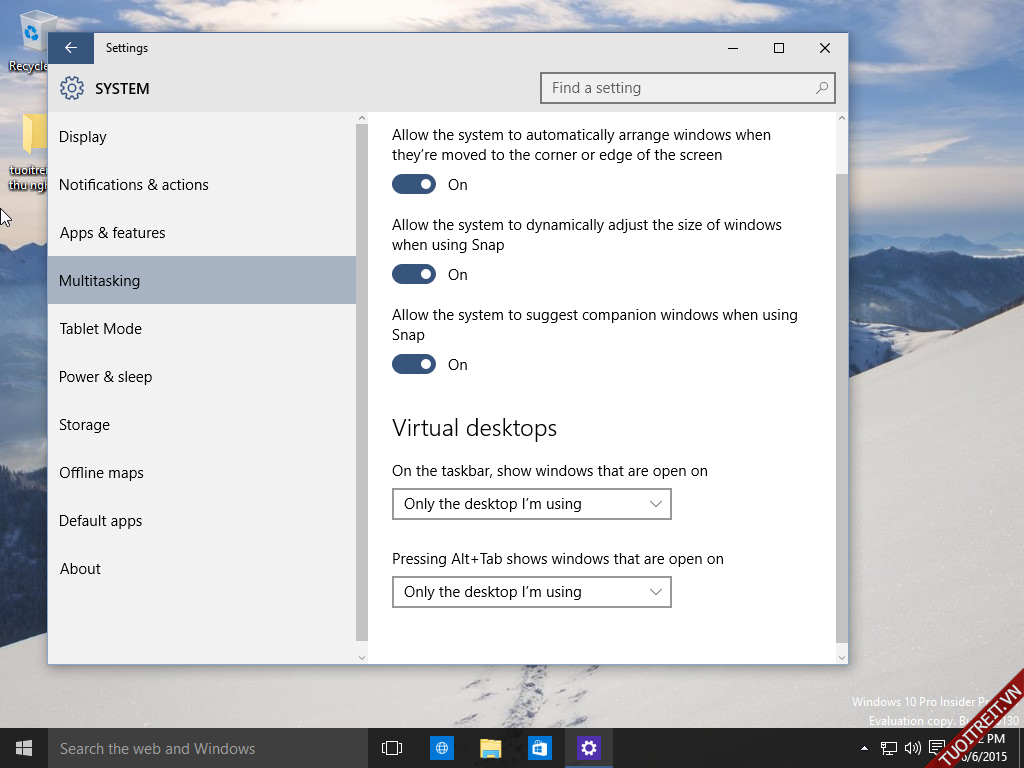The image size is (1024, 768).
Task: Open Task View from the taskbar
Action: pos(392,748)
